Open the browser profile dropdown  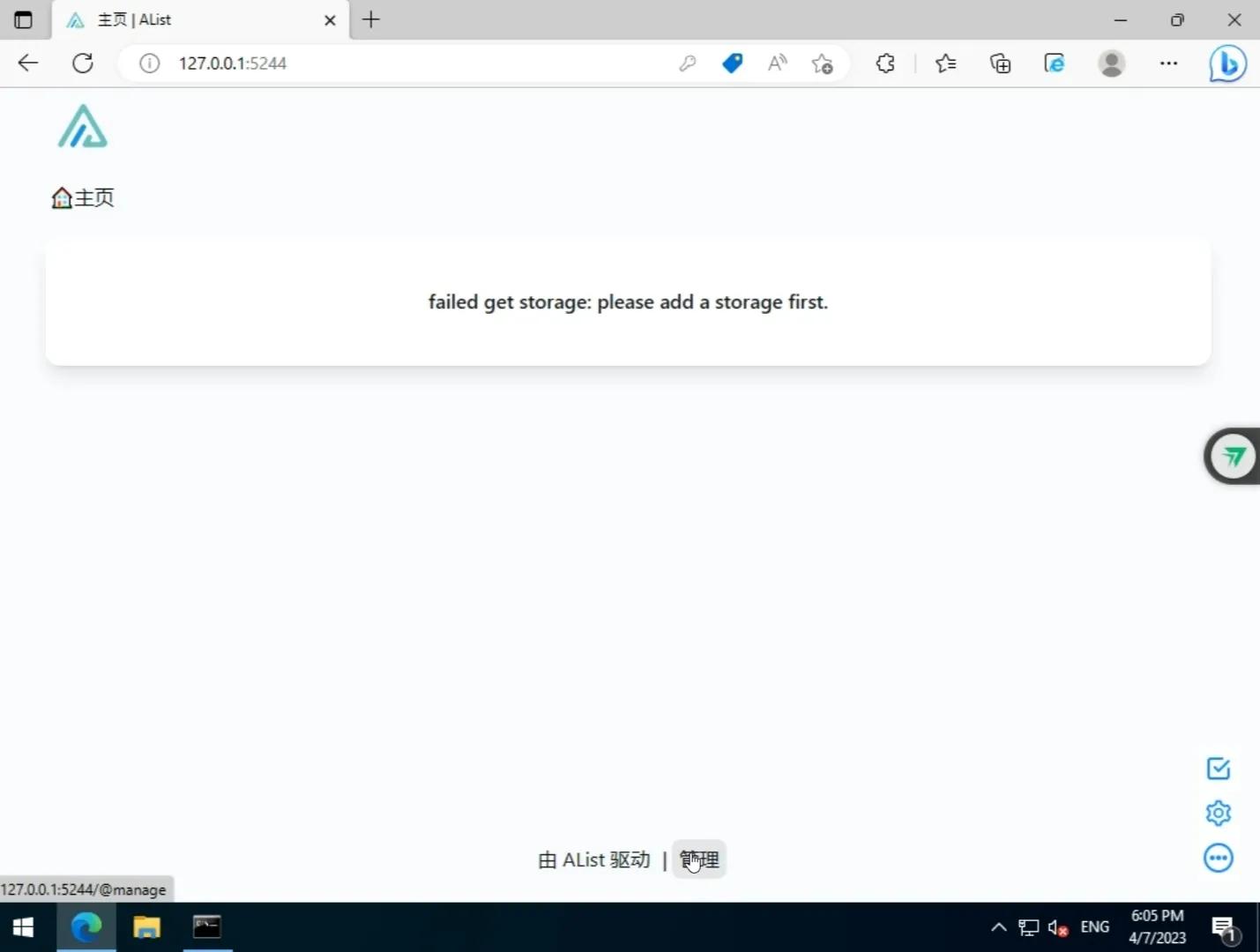pos(1111,63)
